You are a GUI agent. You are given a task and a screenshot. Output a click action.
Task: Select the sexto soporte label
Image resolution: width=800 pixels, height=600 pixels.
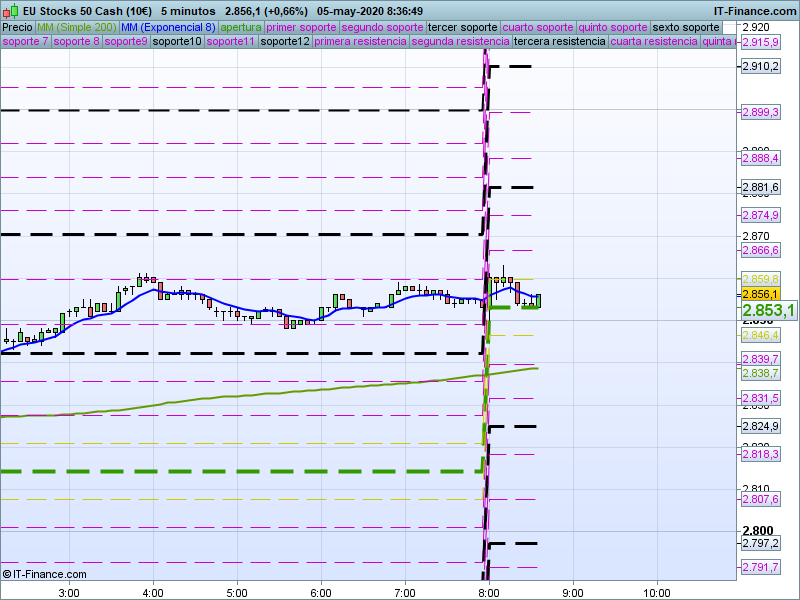686,28
